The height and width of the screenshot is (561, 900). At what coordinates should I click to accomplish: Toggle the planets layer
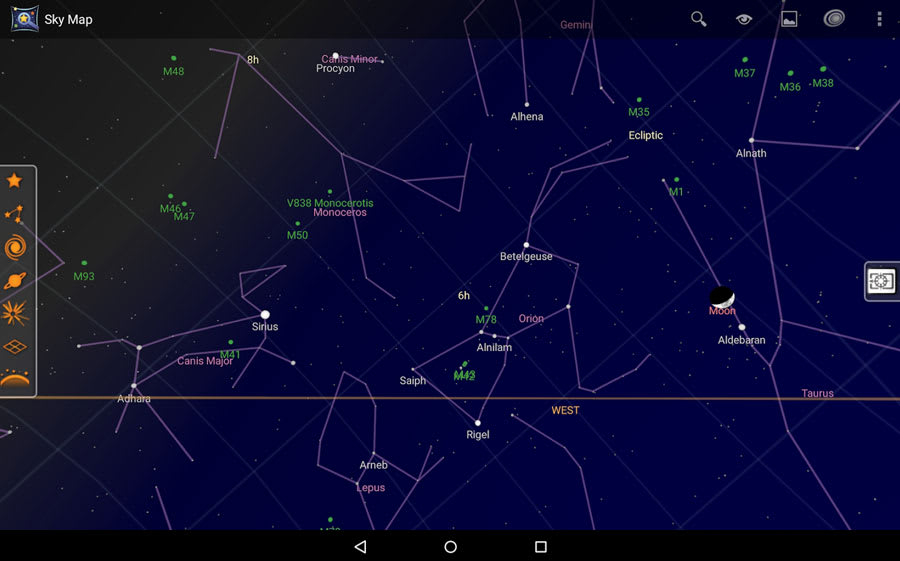click(15, 281)
